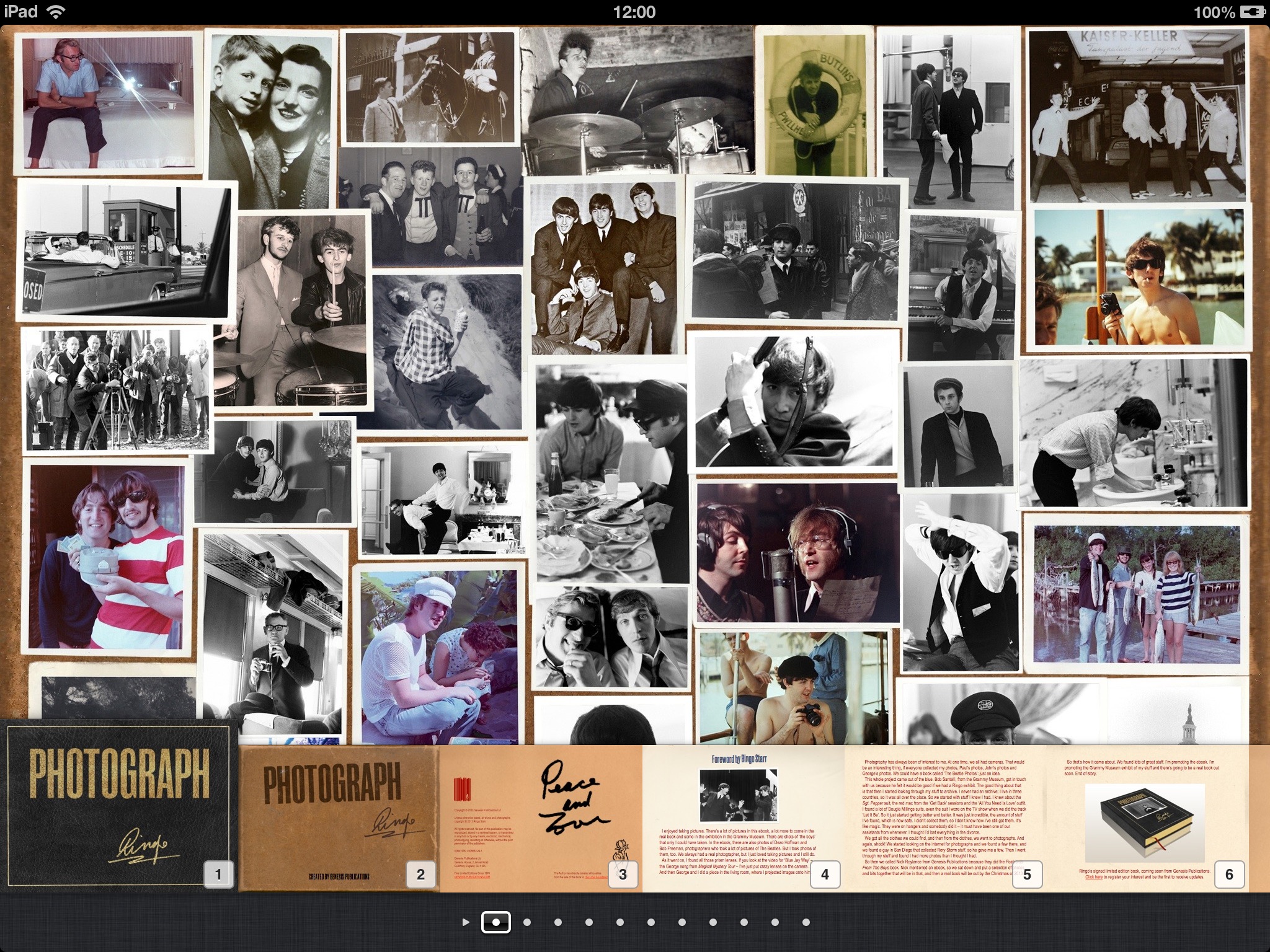Open page 1 black leather PHOTOGRAPH cover thumbnail

(118, 806)
